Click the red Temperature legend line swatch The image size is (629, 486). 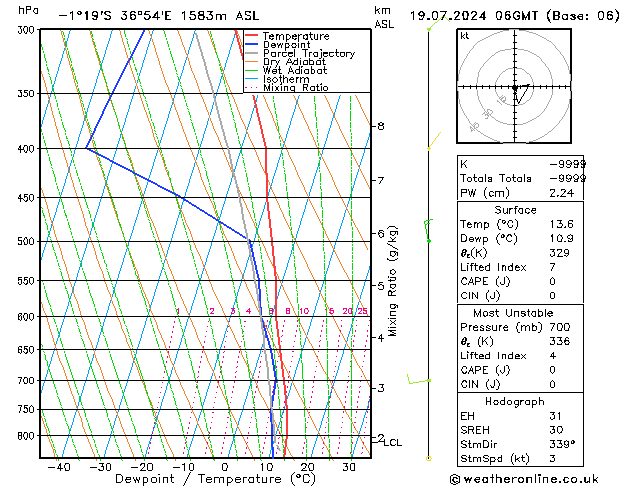tap(251, 36)
